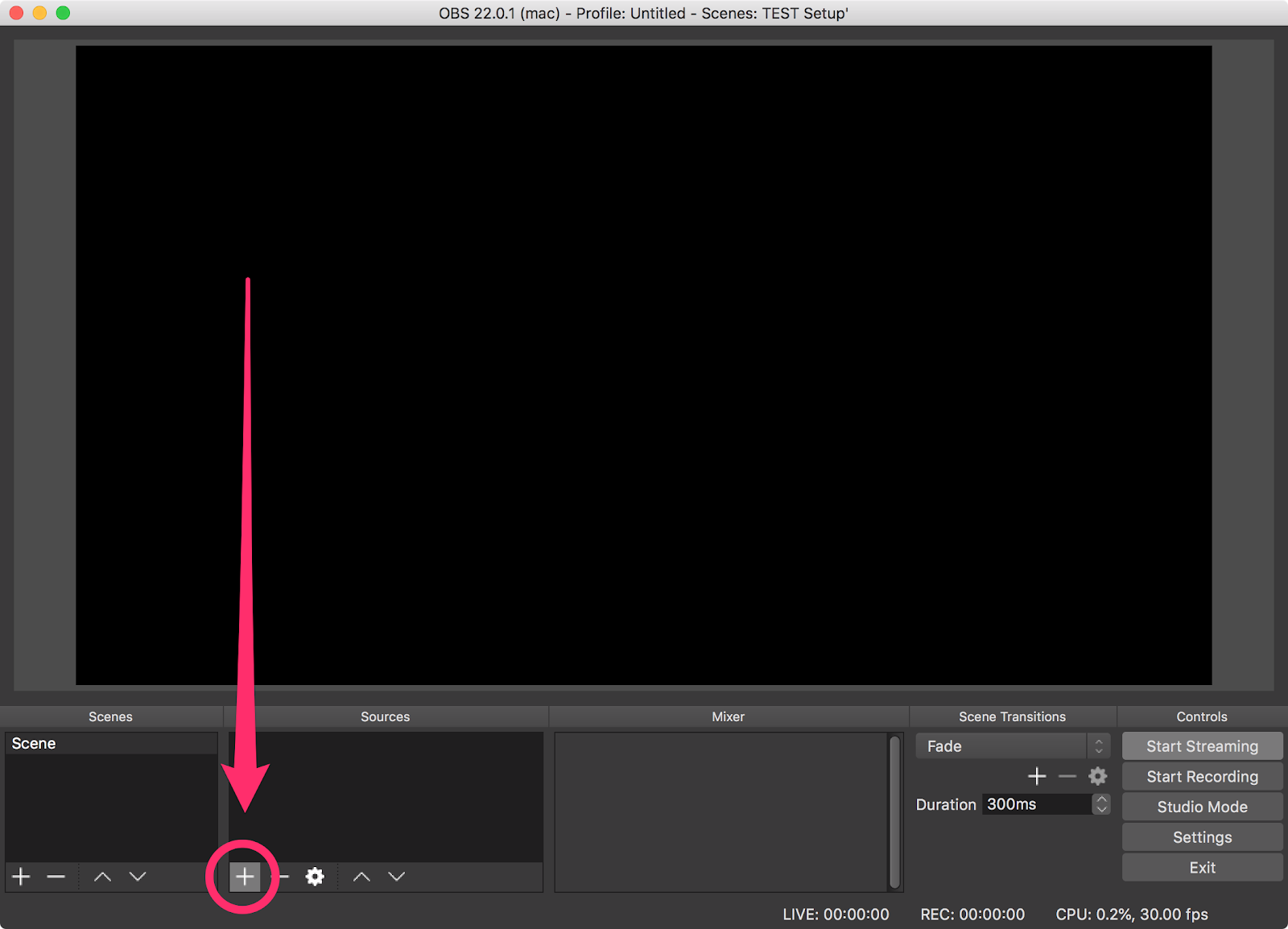Viewport: 1288px width, 929px height.
Task: Click 'LIVE: 00:00:00' status text
Action: click(x=836, y=915)
